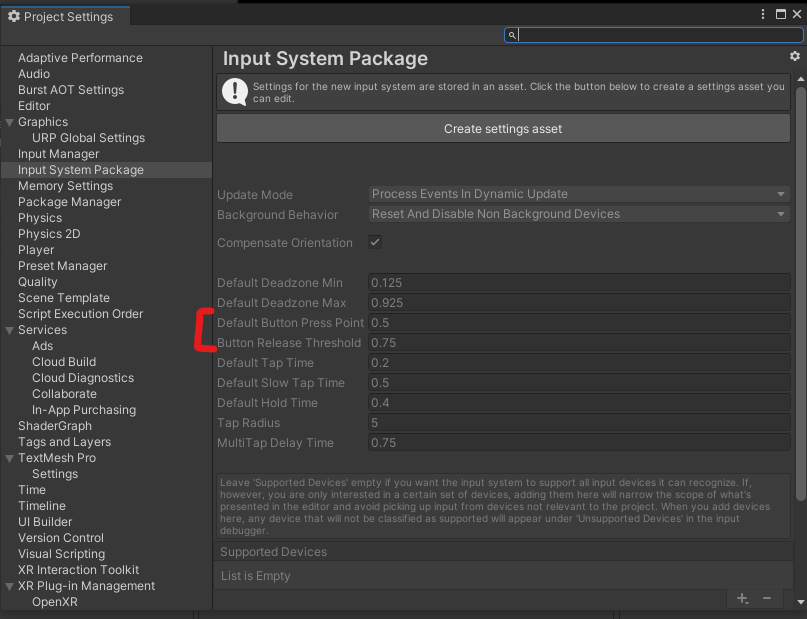The width and height of the screenshot is (807, 619).
Task: Open Player settings
Action: click(36, 250)
